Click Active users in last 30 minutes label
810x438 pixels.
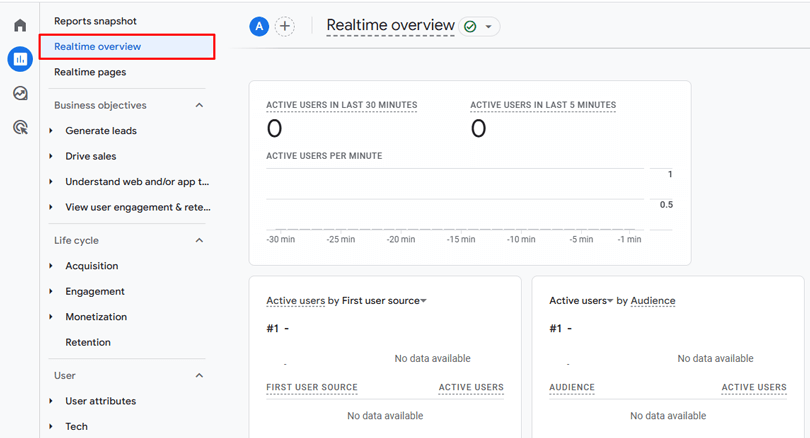[x=341, y=105]
